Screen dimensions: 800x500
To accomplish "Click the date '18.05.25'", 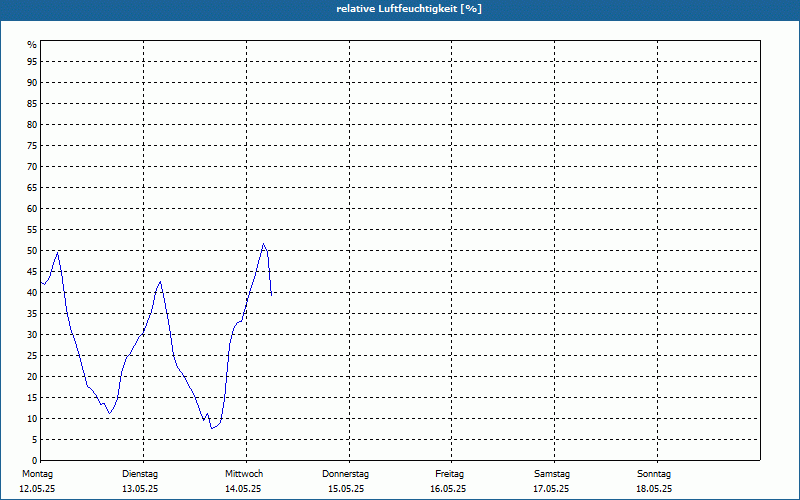I will [654, 489].
